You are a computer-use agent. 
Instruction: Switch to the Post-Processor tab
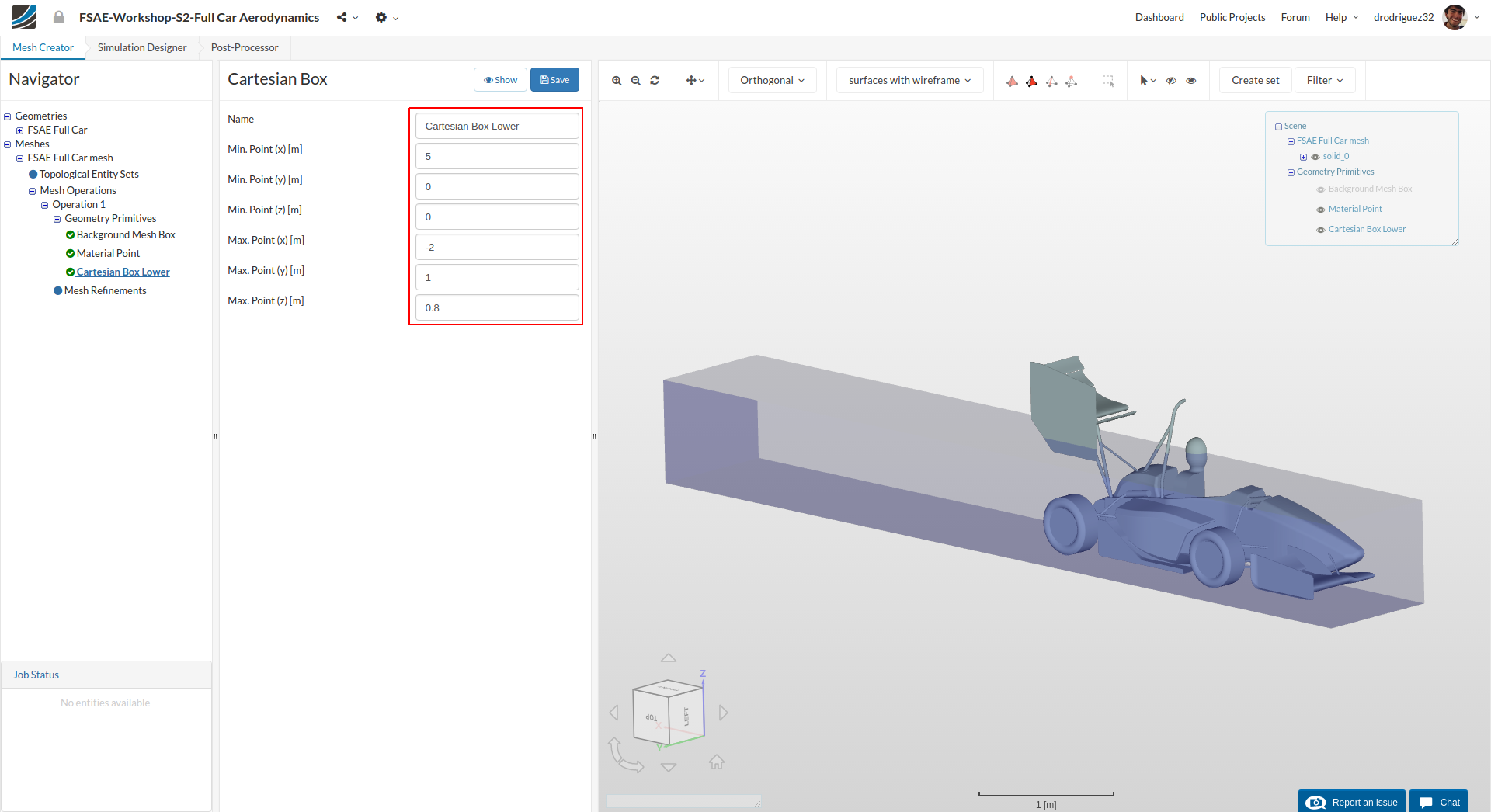tap(245, 47)
